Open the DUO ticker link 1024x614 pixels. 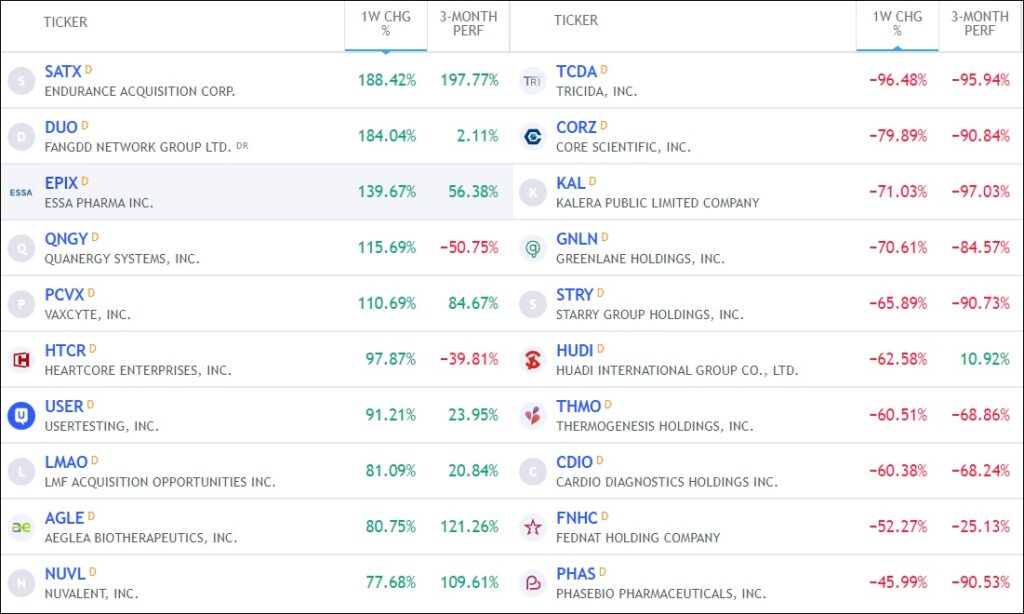click(61, 127)
